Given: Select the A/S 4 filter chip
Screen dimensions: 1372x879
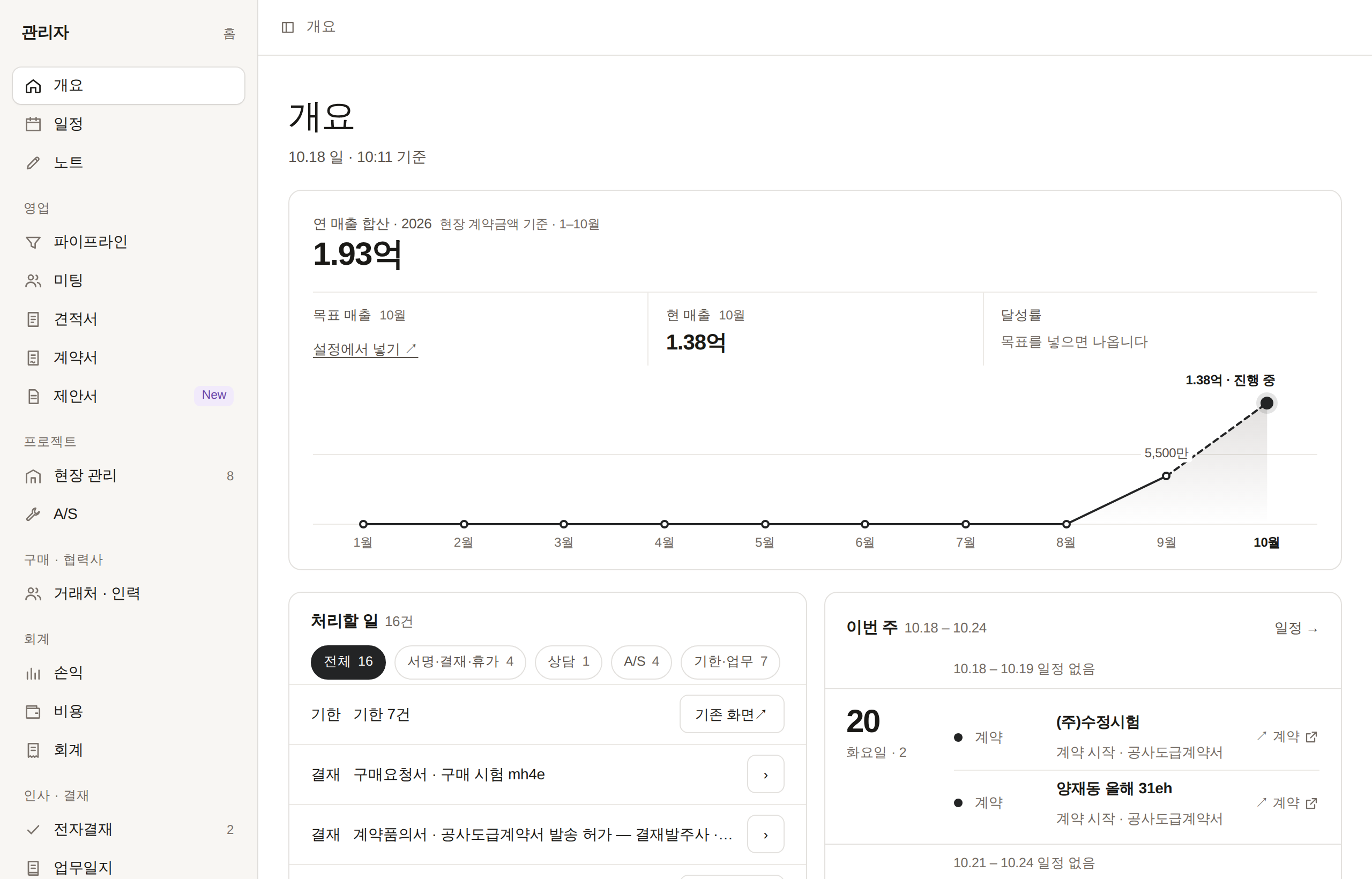Looking at the screenshot, I should point(642,662).
